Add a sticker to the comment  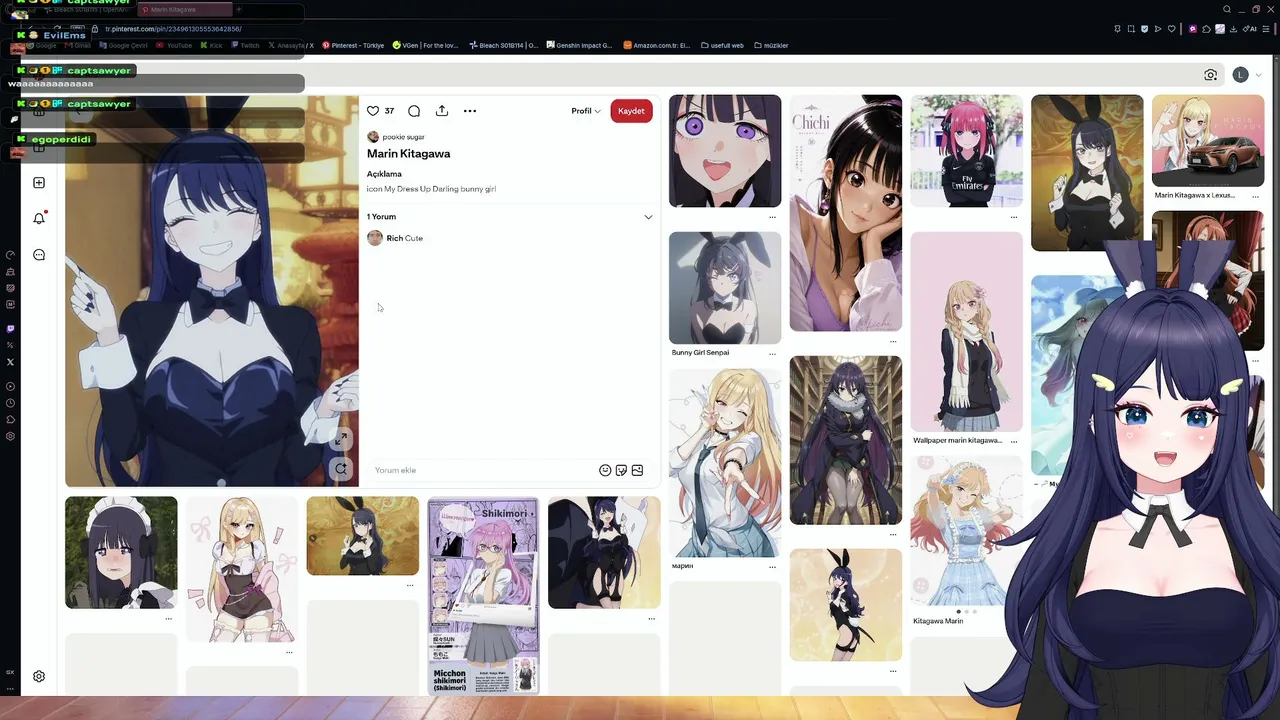coord(621,470)
